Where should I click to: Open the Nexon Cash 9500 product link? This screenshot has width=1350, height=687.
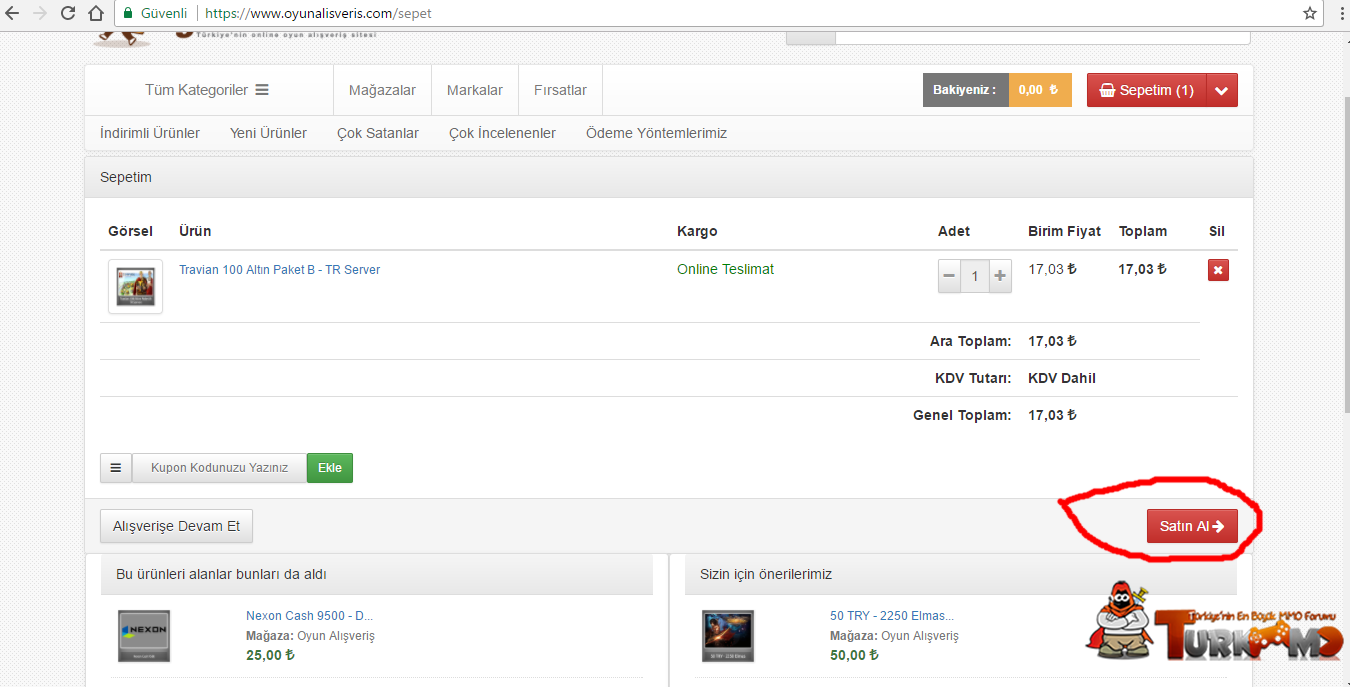[309, 616]
